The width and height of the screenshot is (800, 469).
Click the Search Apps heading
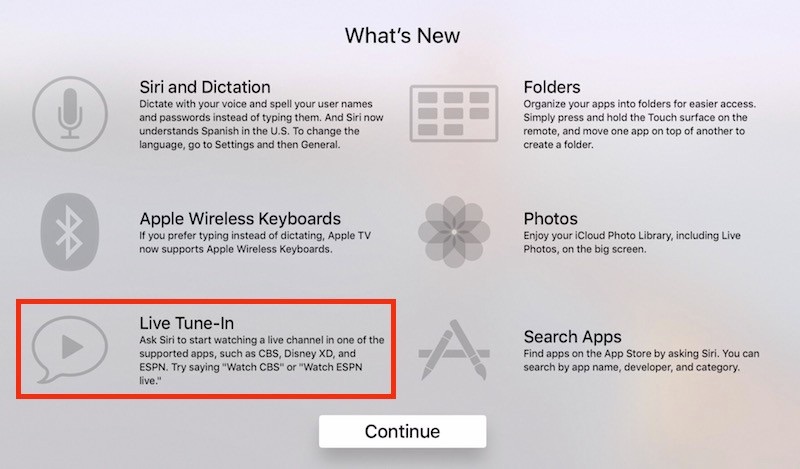pyautogui.click(x=572, y=337)
